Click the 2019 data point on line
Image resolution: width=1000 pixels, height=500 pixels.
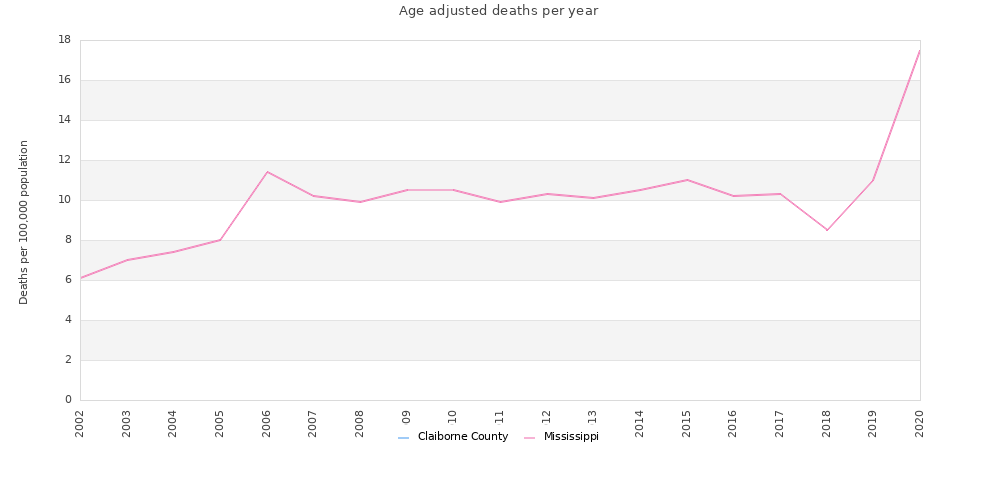click(873, 180)
